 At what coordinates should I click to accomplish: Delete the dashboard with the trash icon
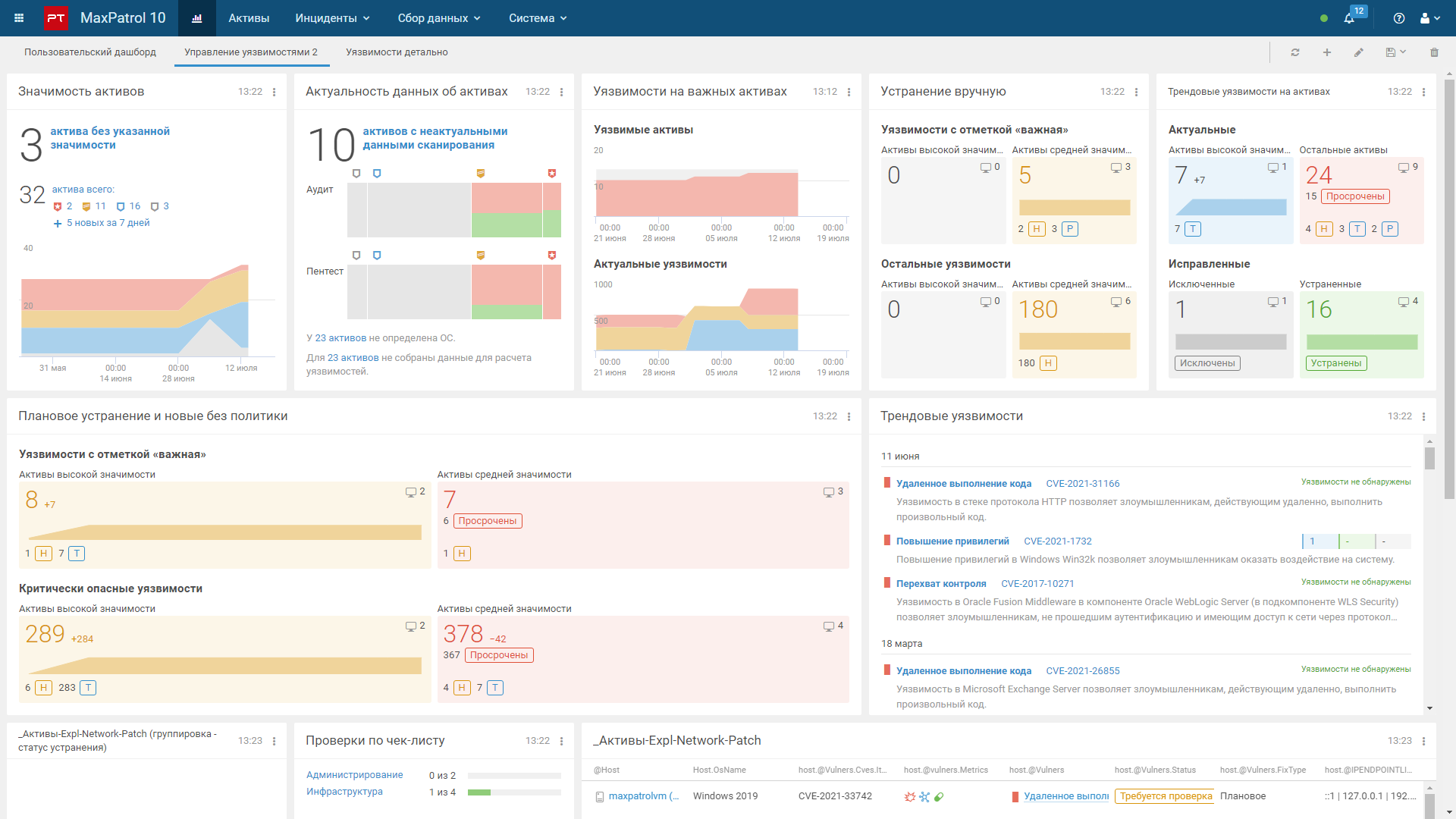point(1434,52)
